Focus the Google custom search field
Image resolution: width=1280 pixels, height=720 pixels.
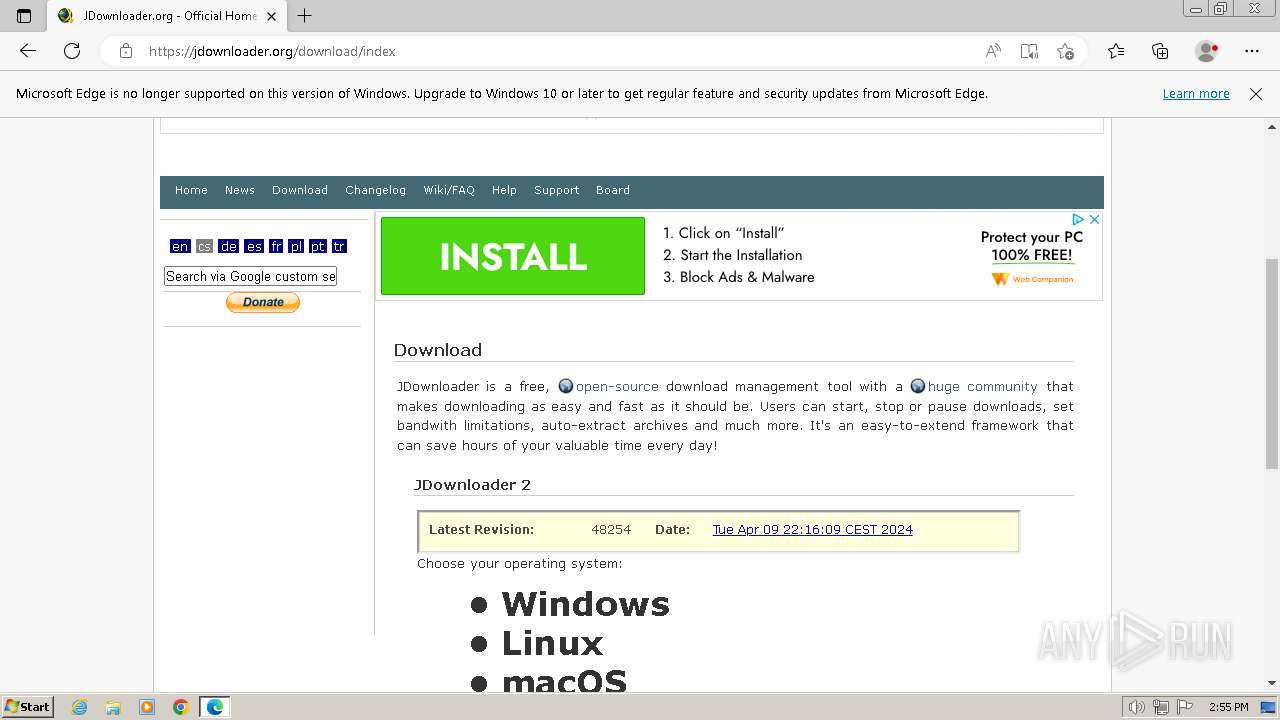(251, 276)
